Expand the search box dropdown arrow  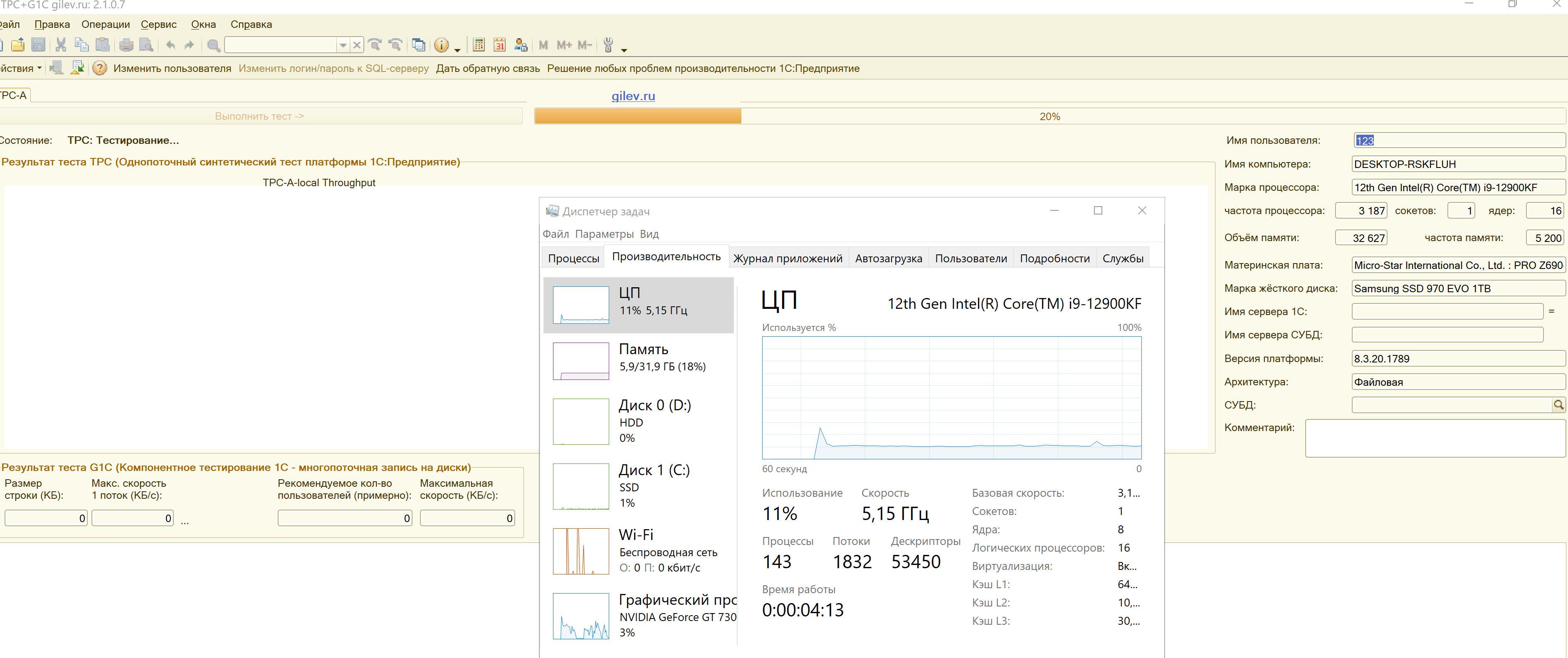coord(343,45)
